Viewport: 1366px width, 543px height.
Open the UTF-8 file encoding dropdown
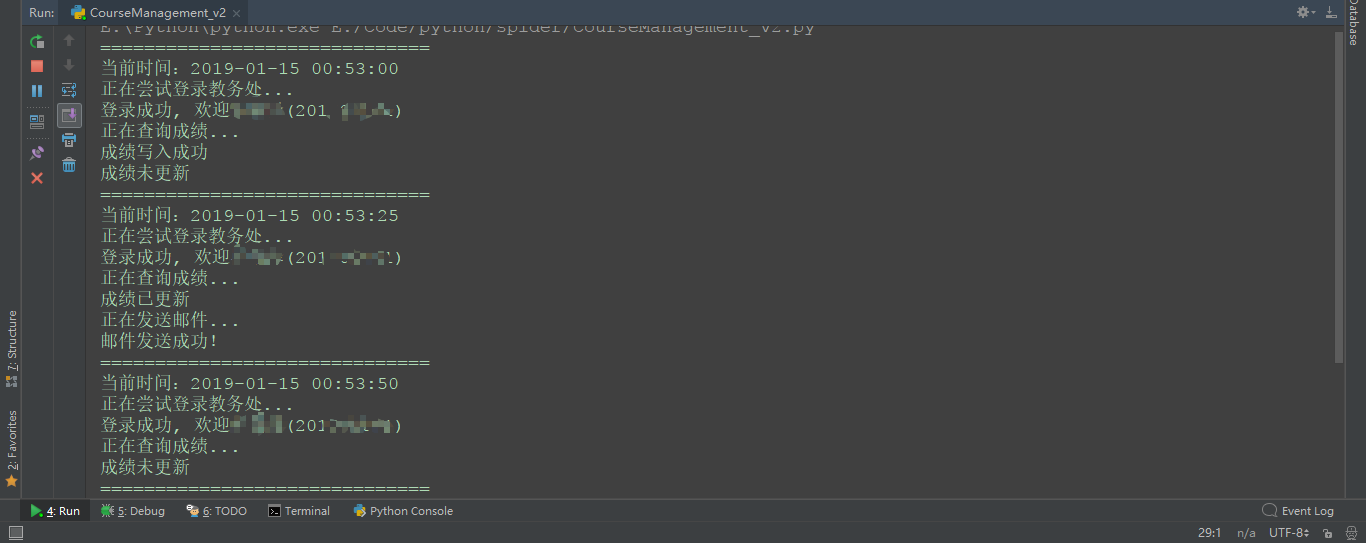point(1288,533)
